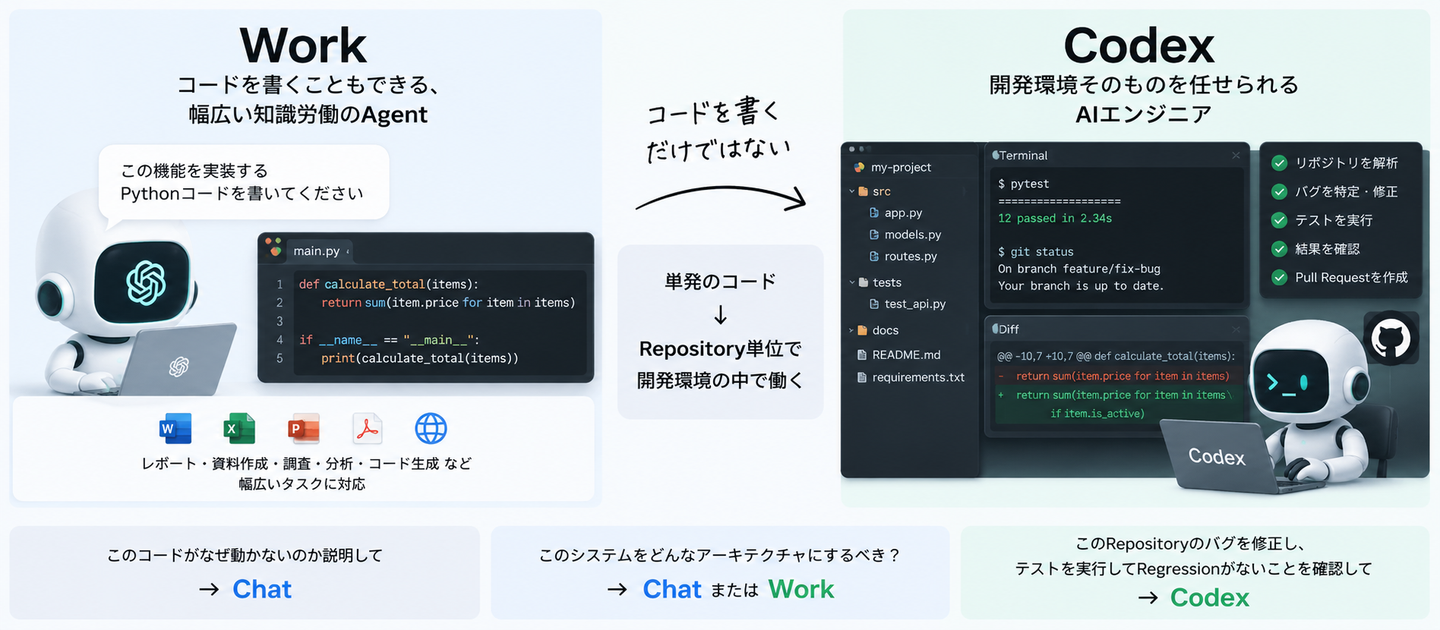
Task: Collapse the src folder
Action: point(852,191)
